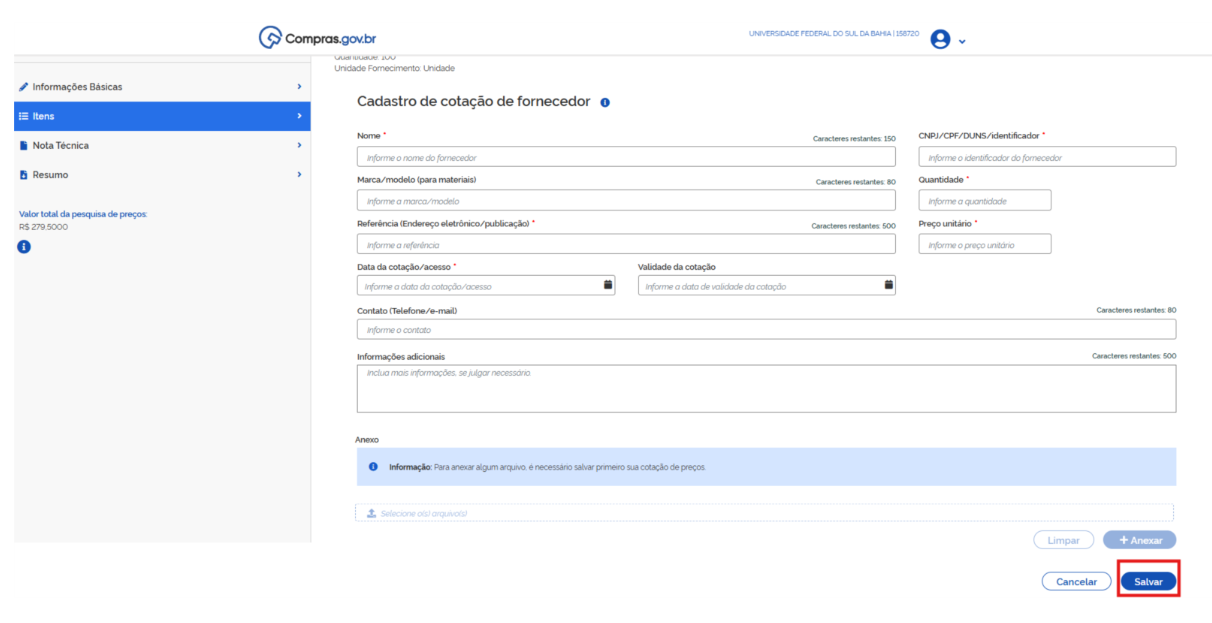Image resolution: width=1212 pixels, height=623 pixels.
Task: Click into Preço unitário field
Action: (x=984, y=245)
